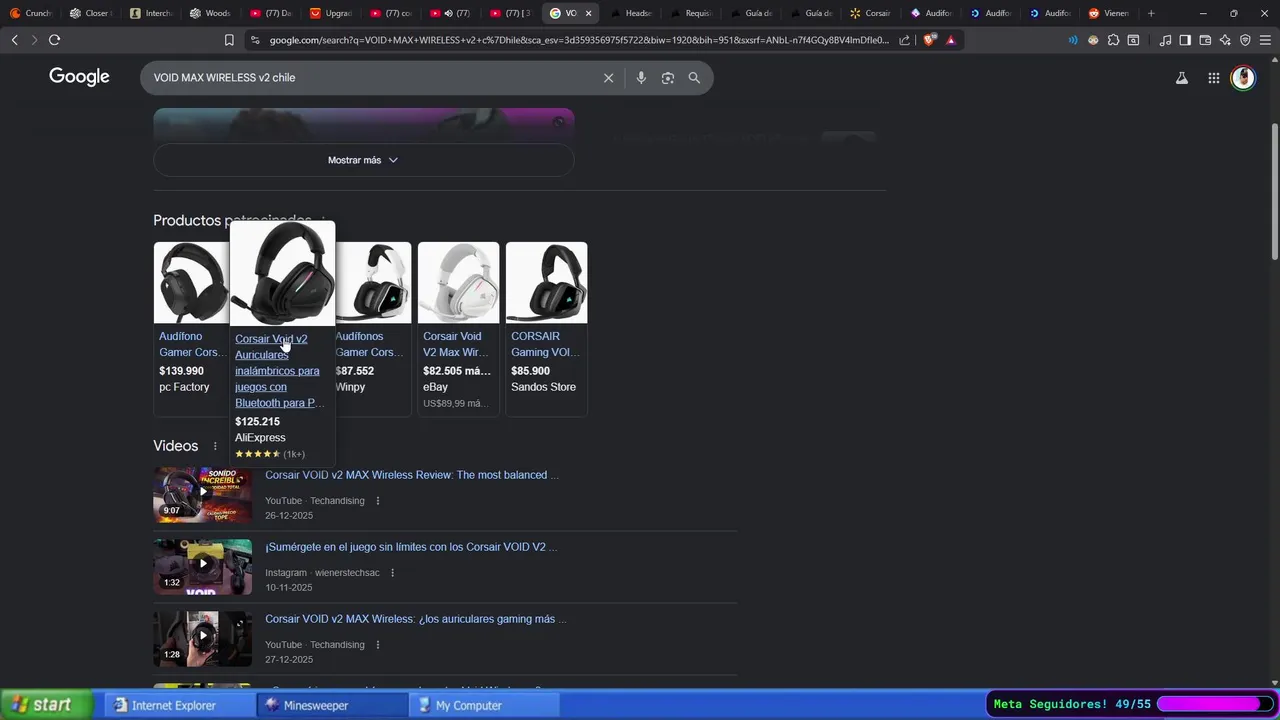Clear the search box with X
Image resolution: width=1280 pixels, height=720 pixels.
coord(608,78)
